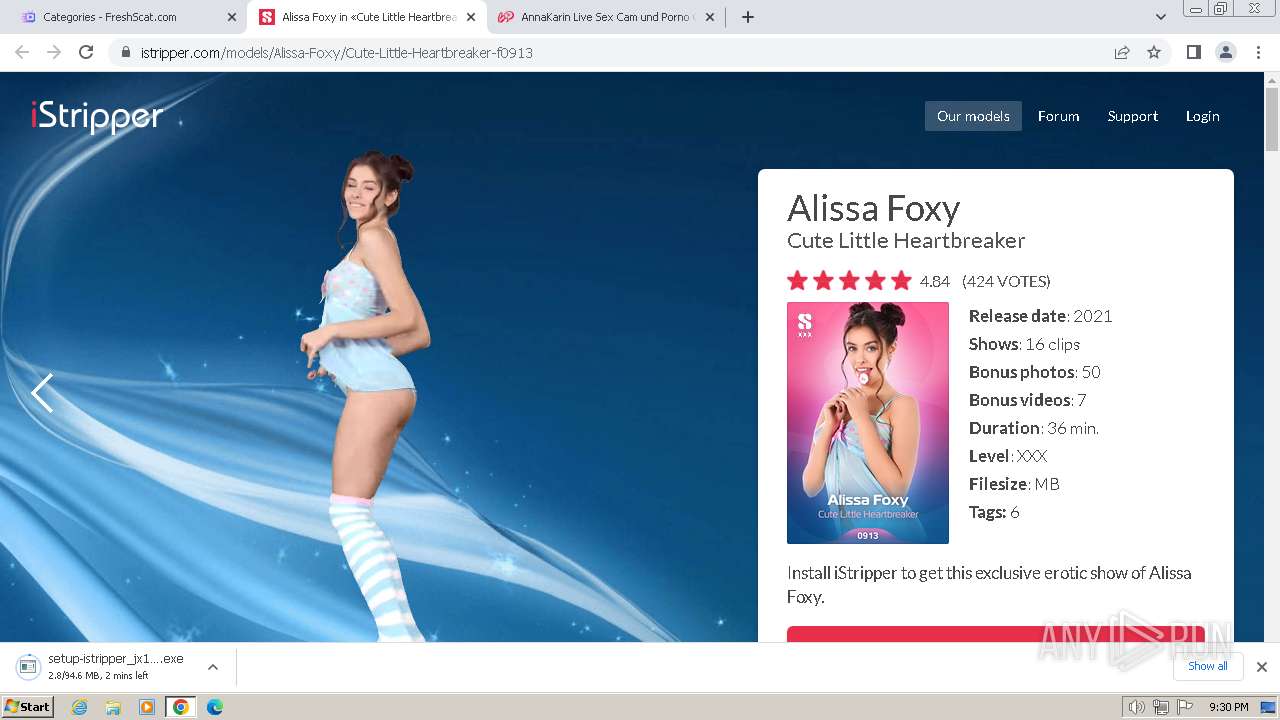Go to previous show with left arrow
Image resolution: width=1280 pixels, height=720 pixels.
[42, 393]
